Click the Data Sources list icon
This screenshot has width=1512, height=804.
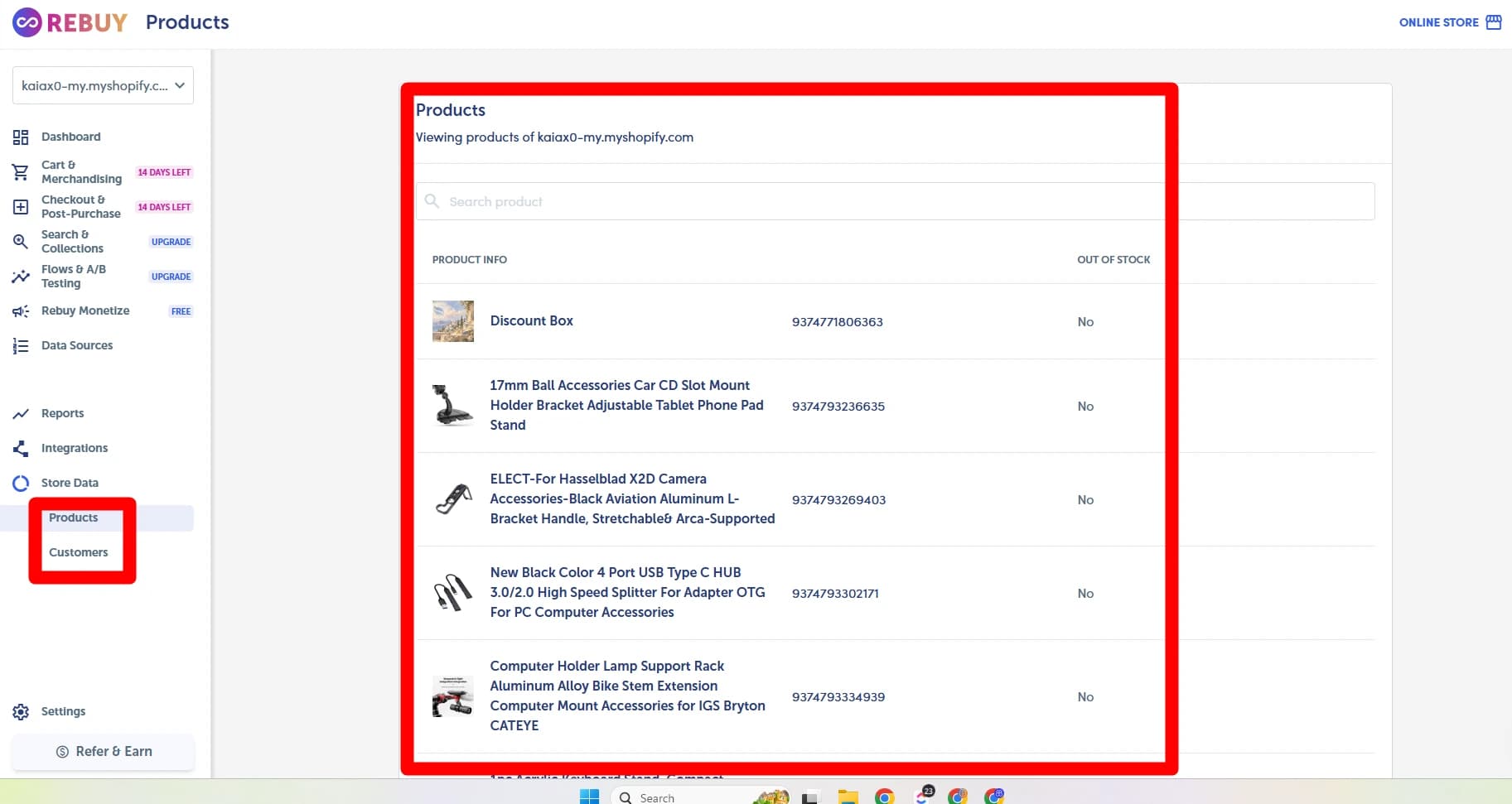coord(21,346)
